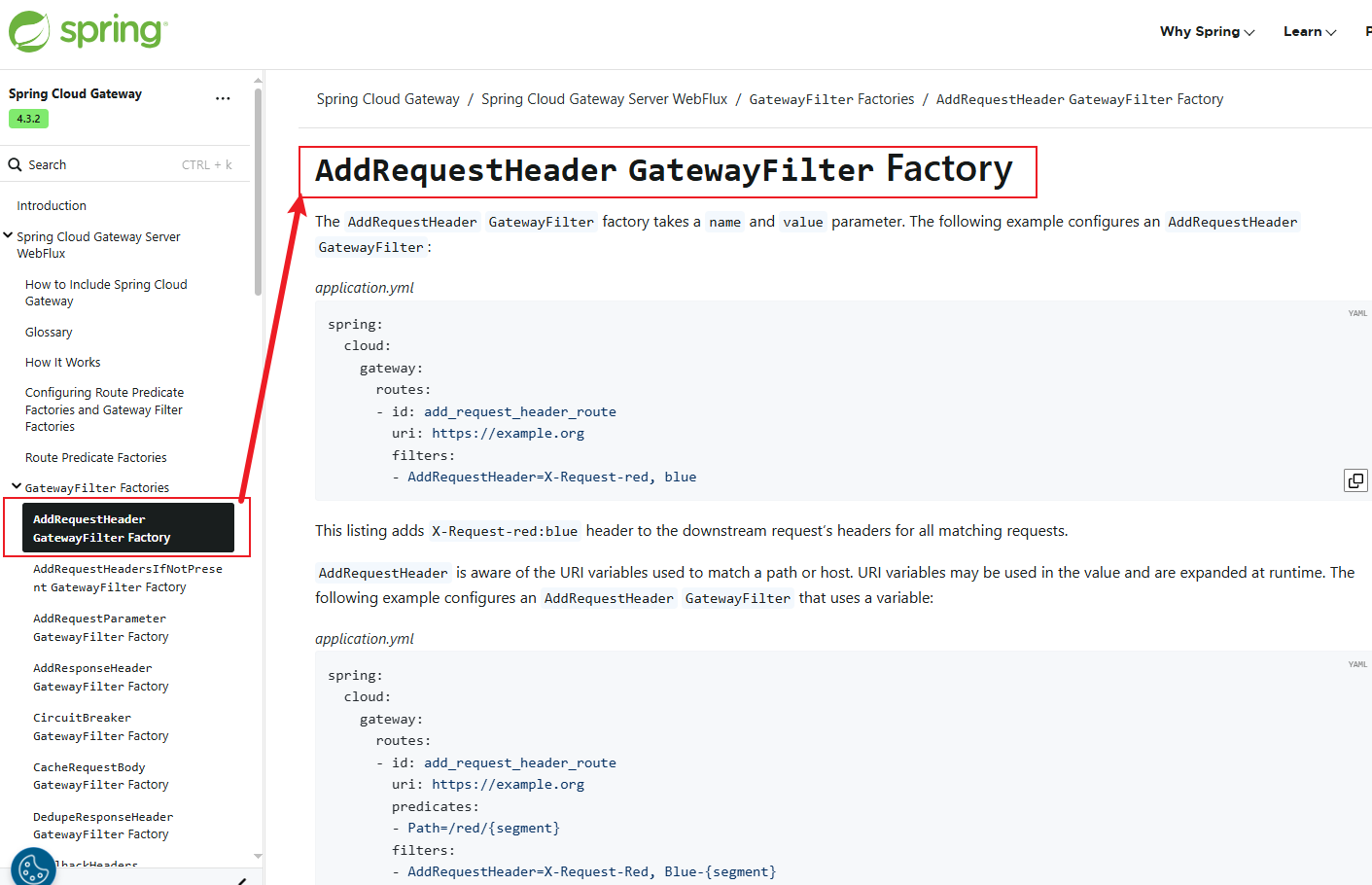Open How to Include Spring Cloud Gateway

[106, 293]
